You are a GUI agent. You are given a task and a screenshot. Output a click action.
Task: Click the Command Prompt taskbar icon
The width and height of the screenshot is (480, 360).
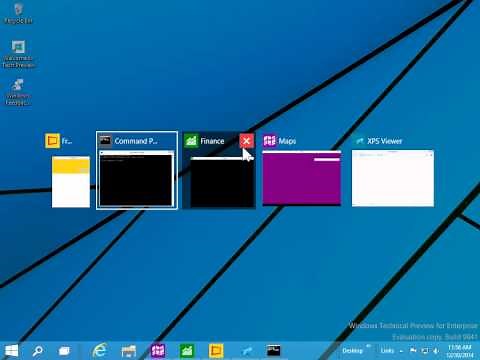(273, 351)
